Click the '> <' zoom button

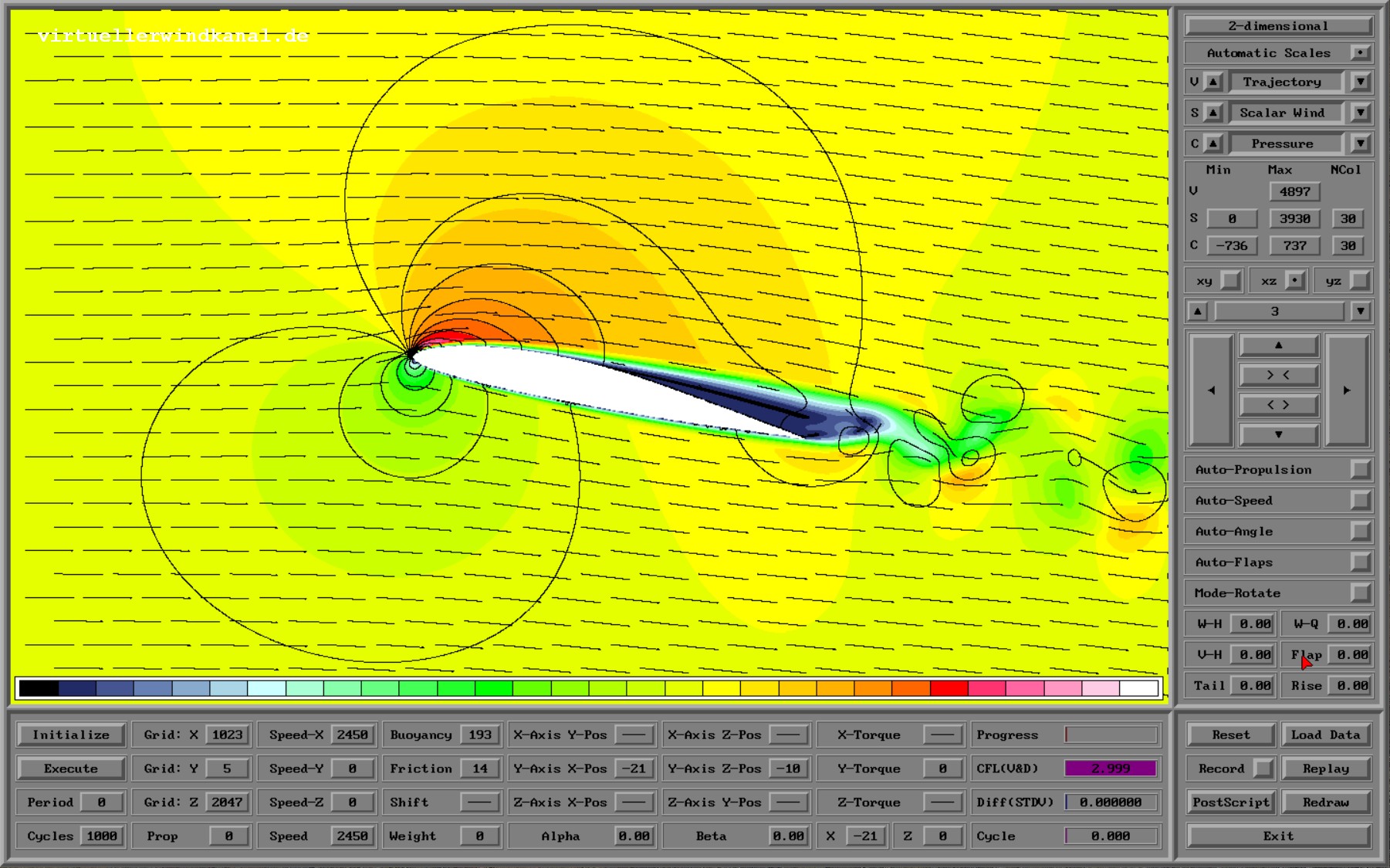(x=1279, y=375)
